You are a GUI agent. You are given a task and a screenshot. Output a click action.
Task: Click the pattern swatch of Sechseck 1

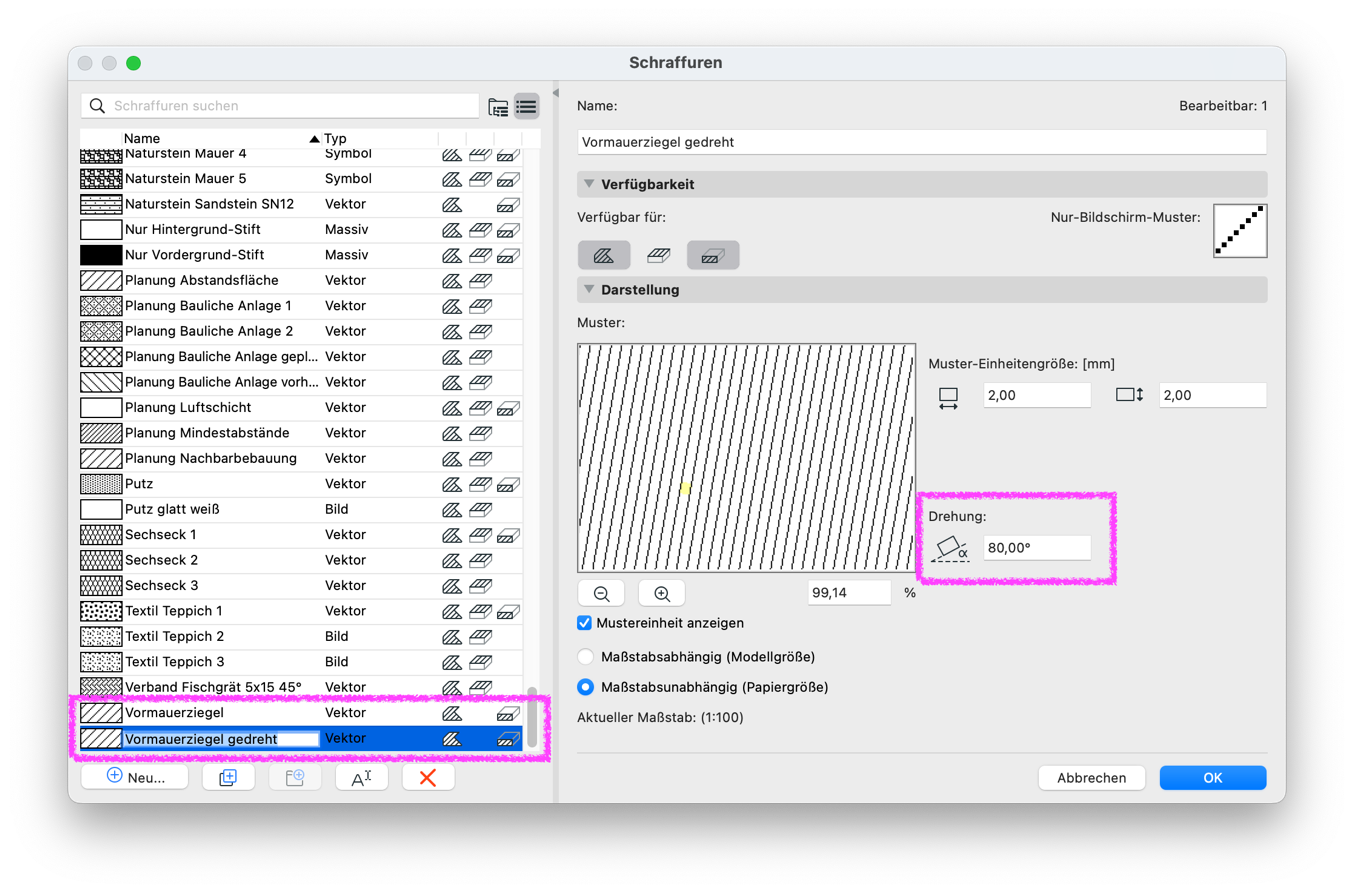[100, 535]
